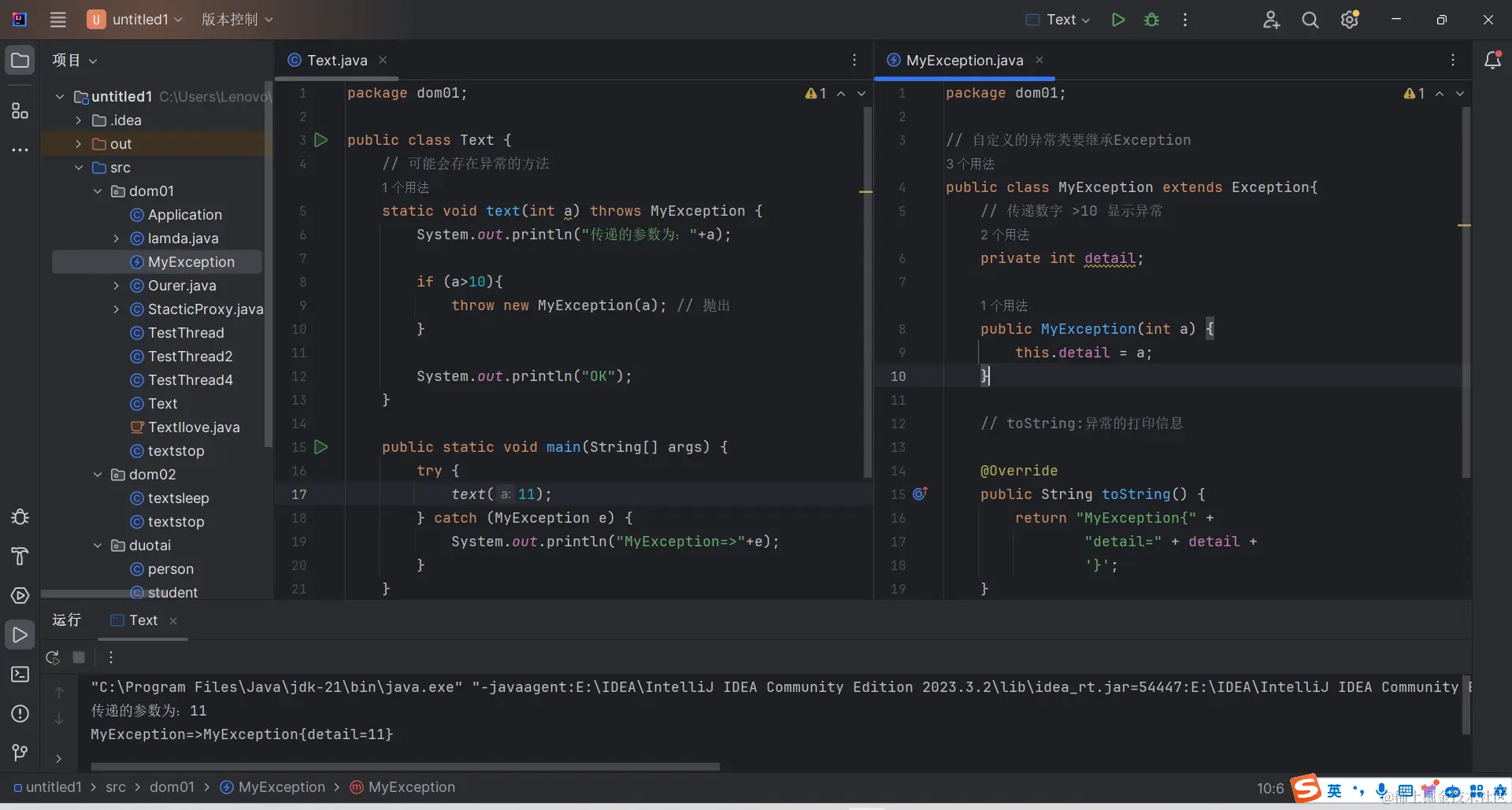
Task: Open the Git version control window
Action: [20, 753]
